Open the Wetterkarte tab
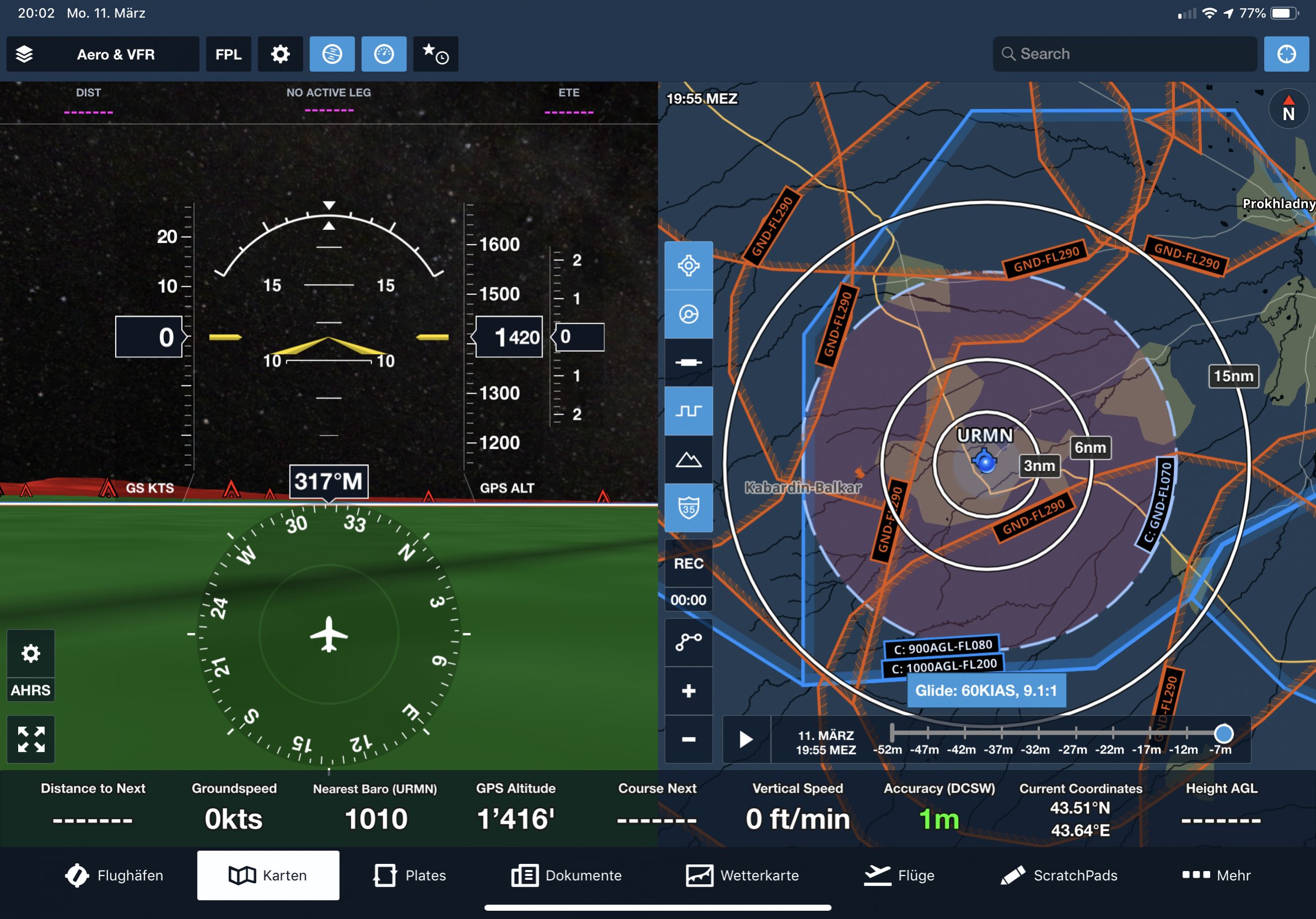Screen dimensions: 1316x919 742,875
